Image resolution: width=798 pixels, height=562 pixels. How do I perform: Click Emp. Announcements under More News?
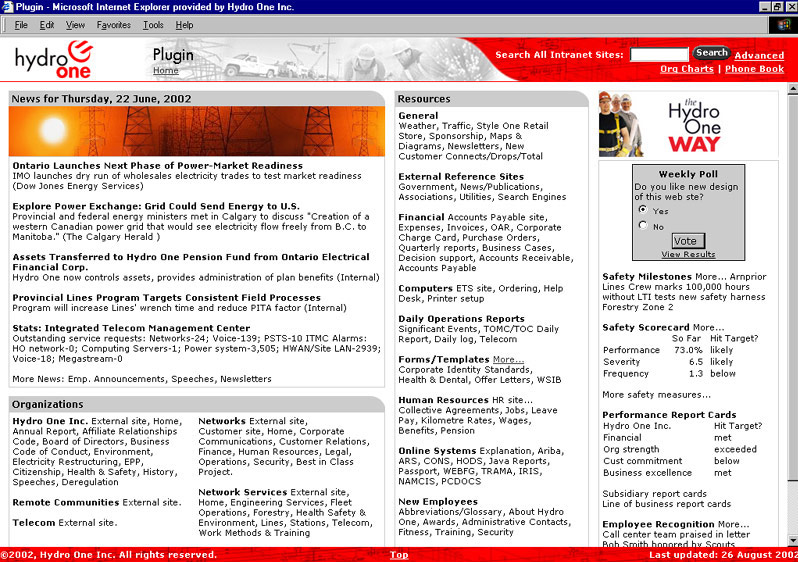click(x=116, y=379)
